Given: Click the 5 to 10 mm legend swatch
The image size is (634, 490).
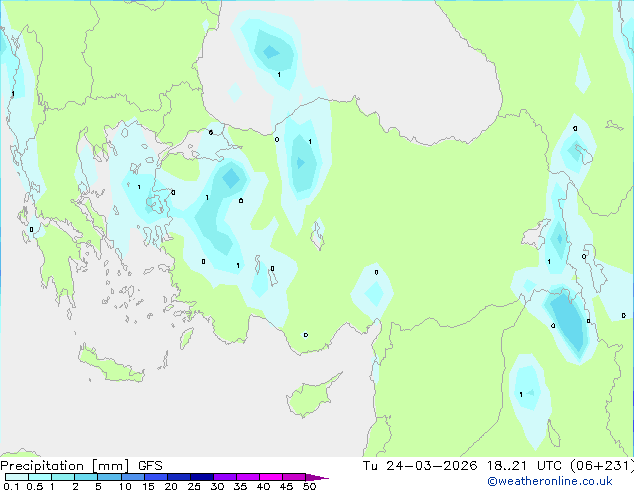Looking at the screenshot, I should point(109,477).
